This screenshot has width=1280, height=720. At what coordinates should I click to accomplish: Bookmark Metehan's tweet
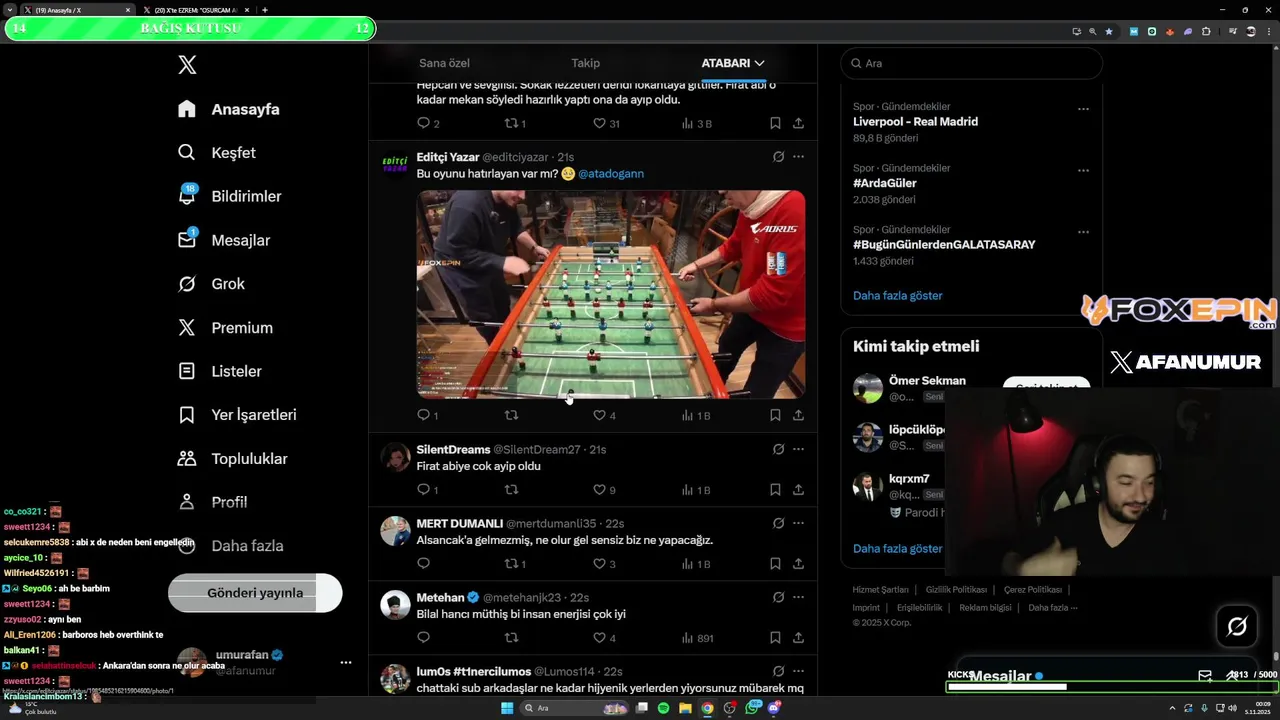point(775,638)
